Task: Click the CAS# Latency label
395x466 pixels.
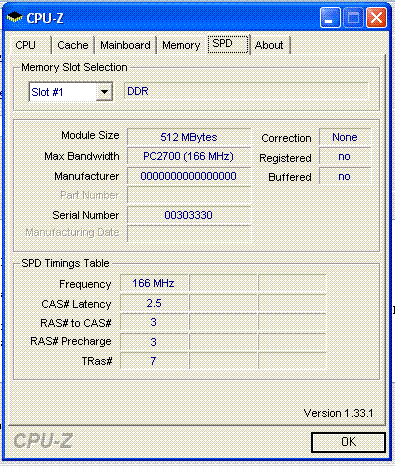Action: coord(76,304)
